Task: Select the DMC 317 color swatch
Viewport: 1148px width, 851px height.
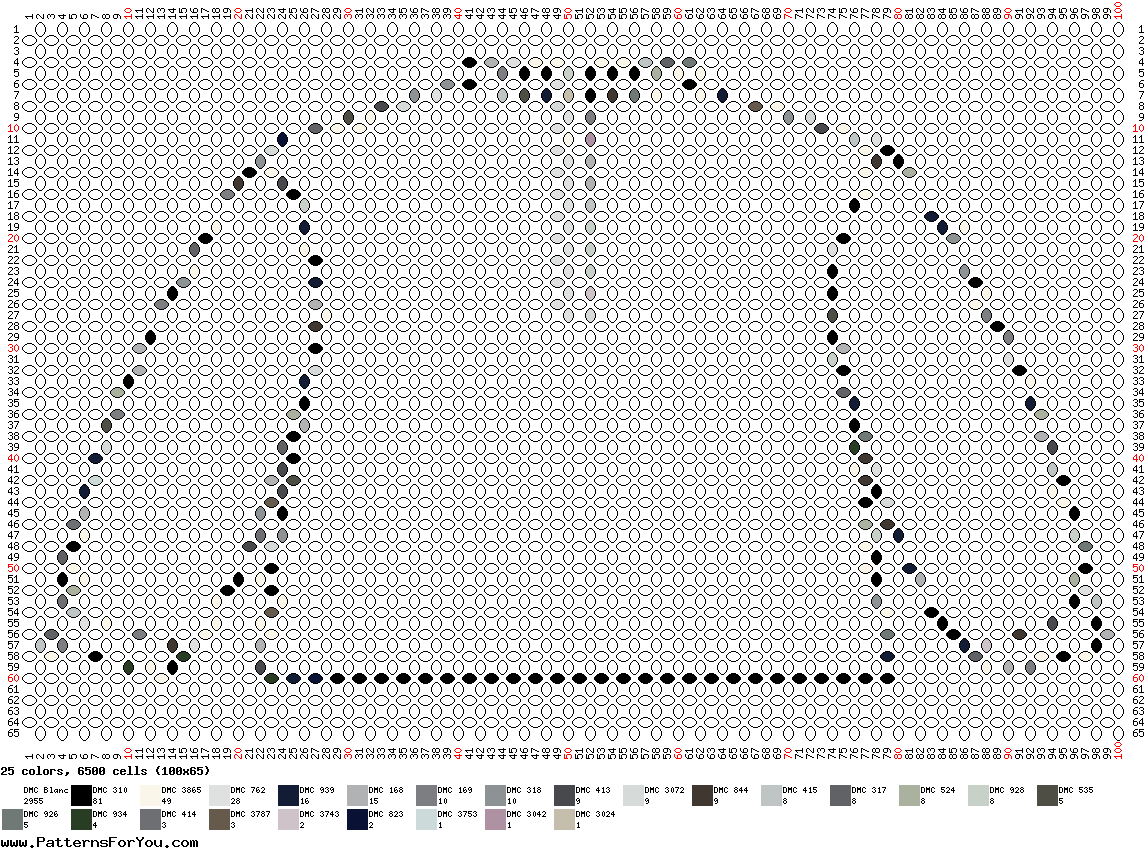Action: coord(840,795)
